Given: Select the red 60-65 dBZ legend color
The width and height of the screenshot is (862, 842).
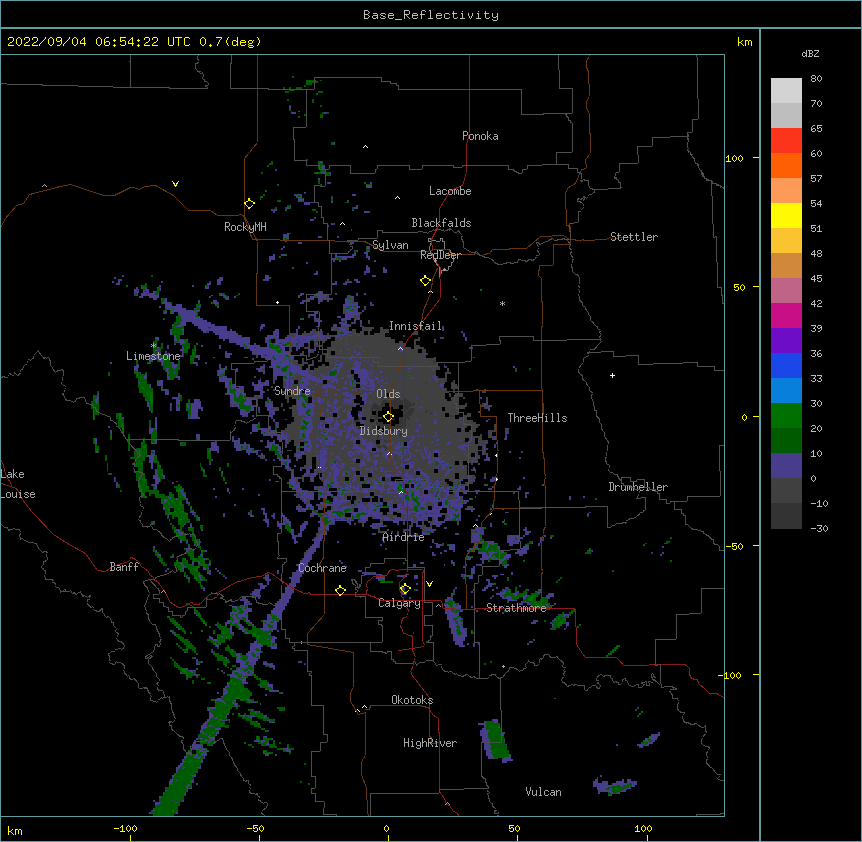Looking at the screenshot, I should tap(786, 141).
